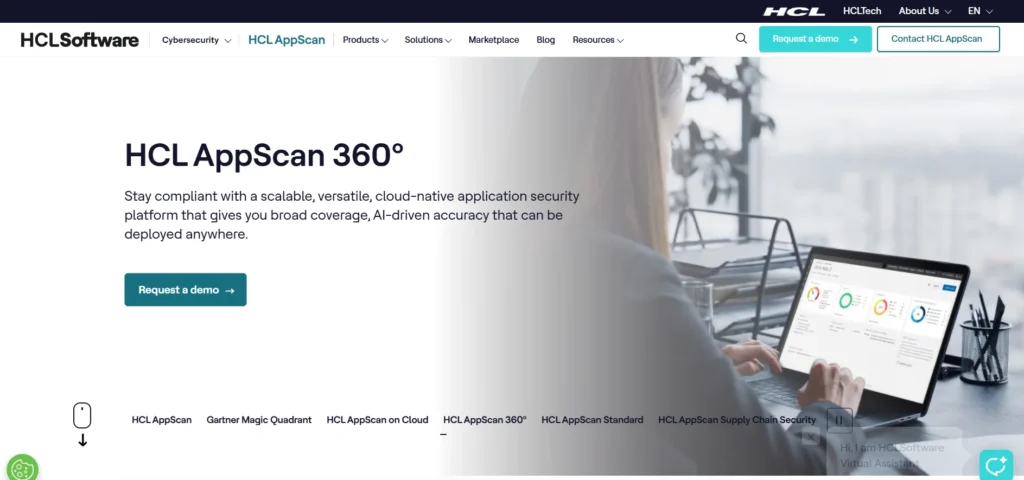Expand the Cybersecurity dropdown
The image size is (1024, 480).
pyautogui.click(x=197, y=40)
